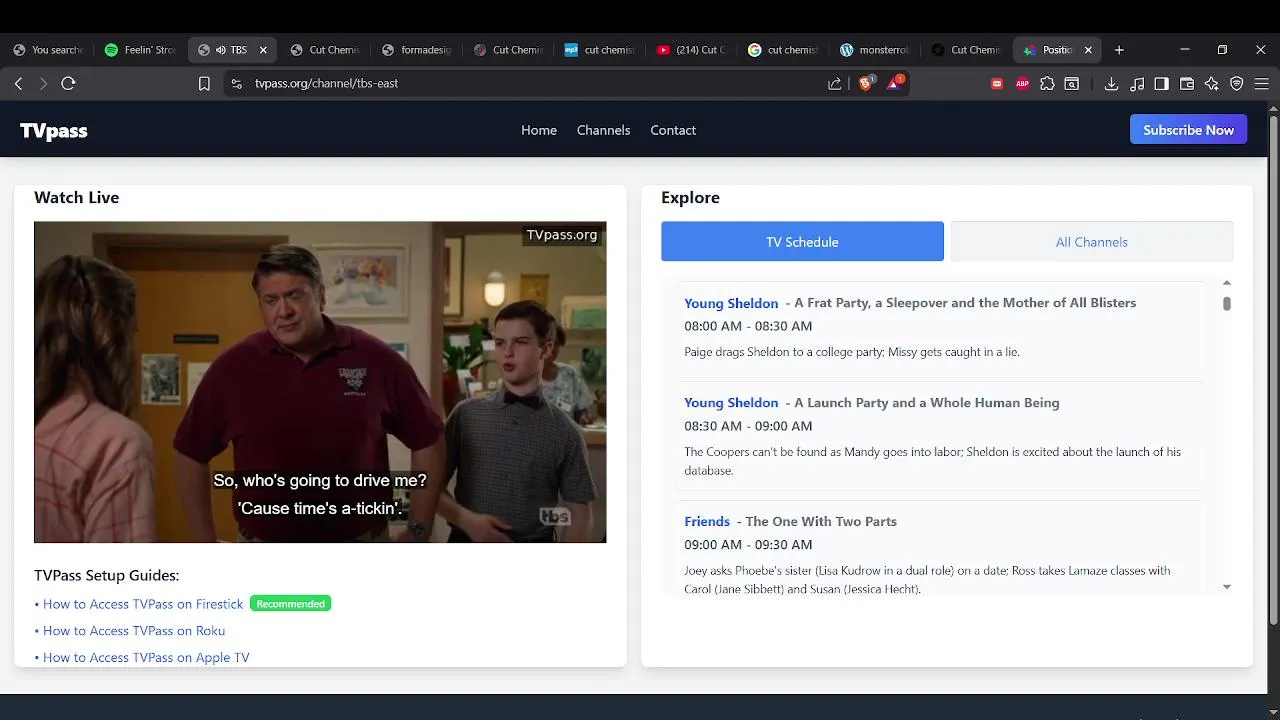
Task: Open the music note media control icon
Action: click(1137, 84)
